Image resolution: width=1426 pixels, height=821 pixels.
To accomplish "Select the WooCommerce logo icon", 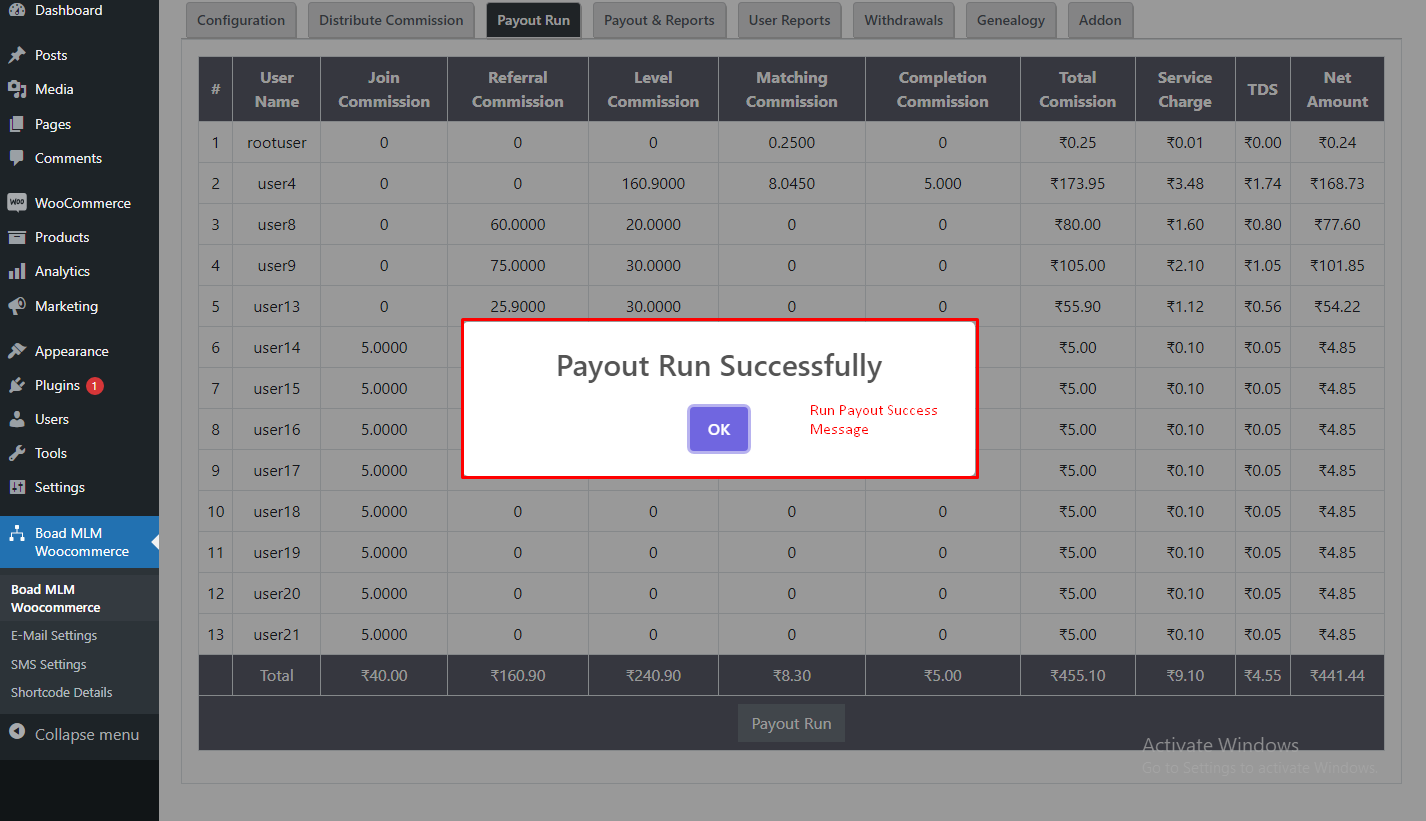I will click(x=20, y=203).
